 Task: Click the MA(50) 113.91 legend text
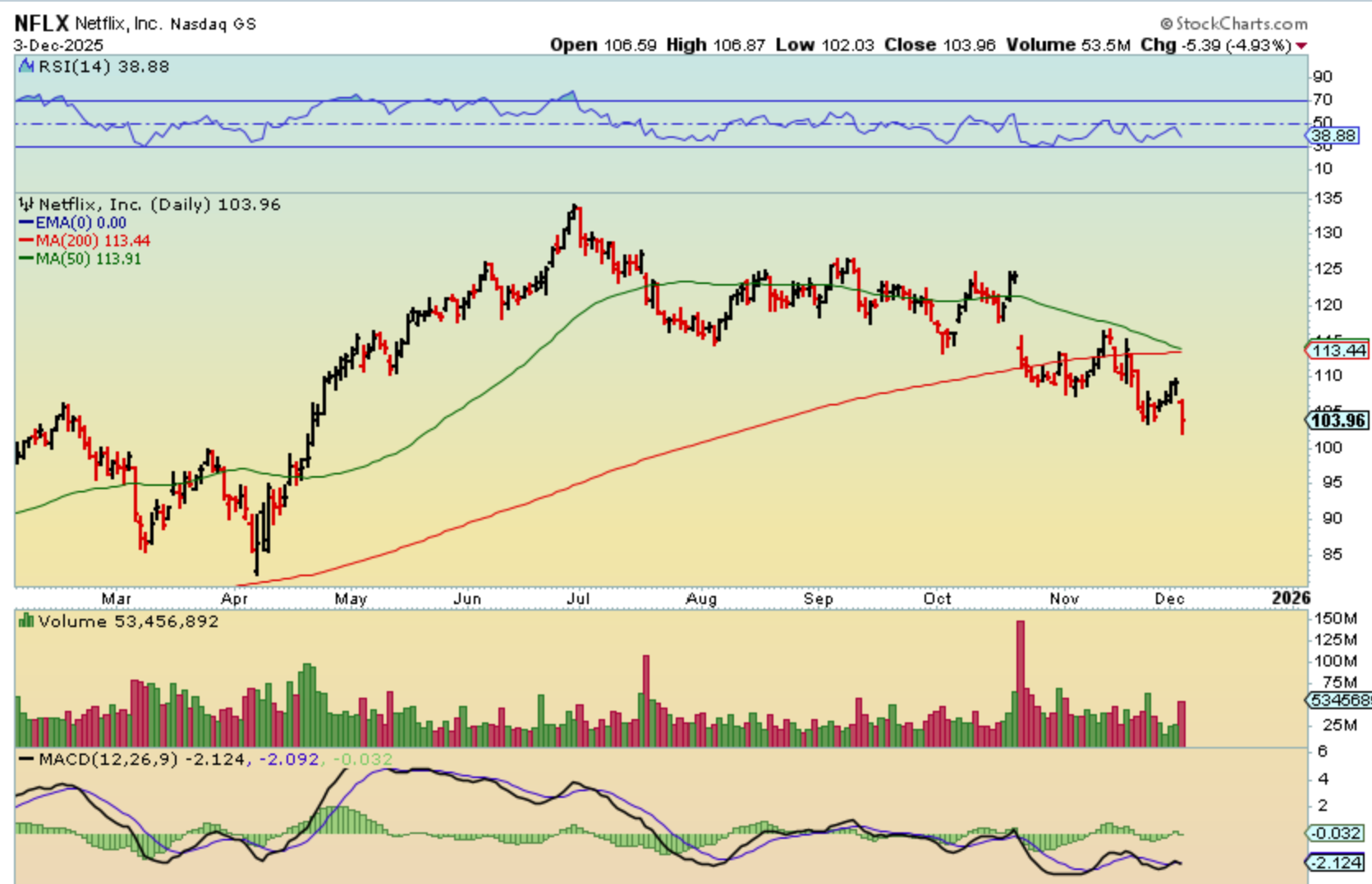(89, 259)
